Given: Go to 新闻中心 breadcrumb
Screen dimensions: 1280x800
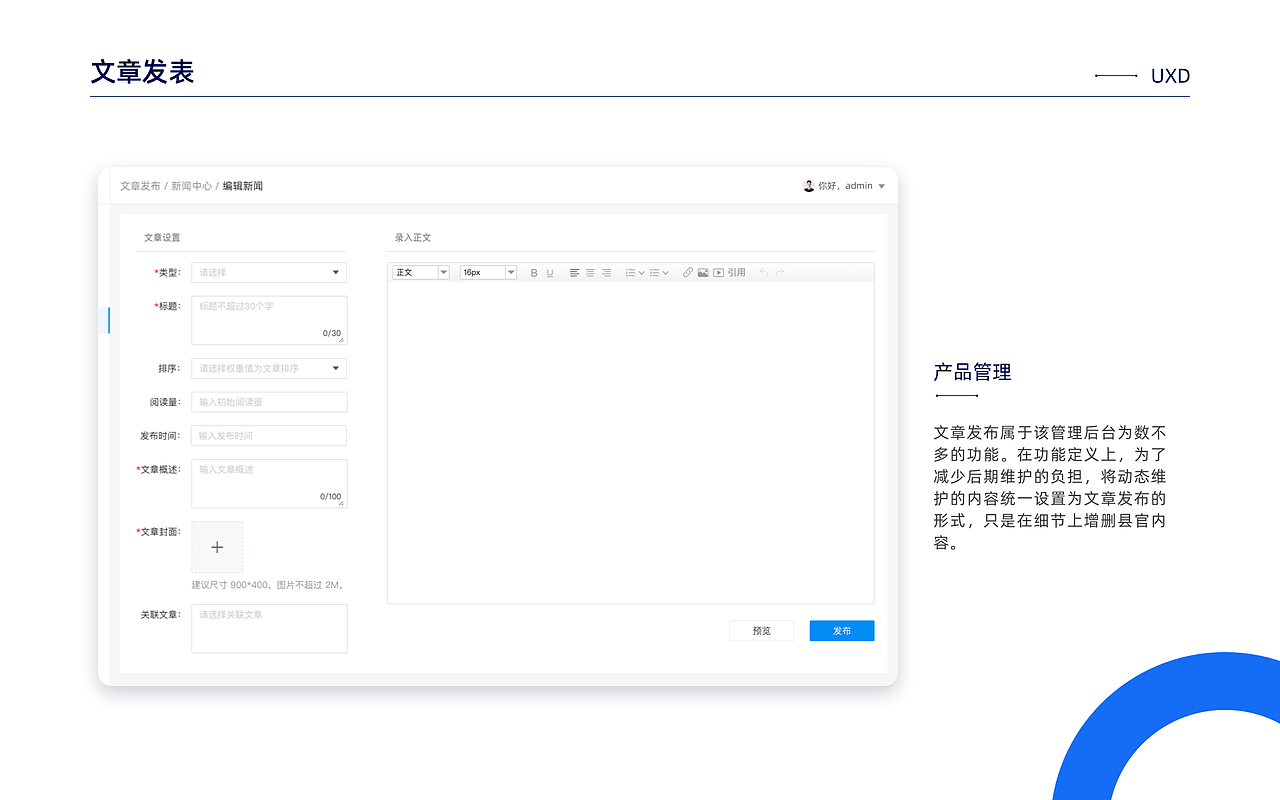Looking at the screenshot, I should [191, 186].
